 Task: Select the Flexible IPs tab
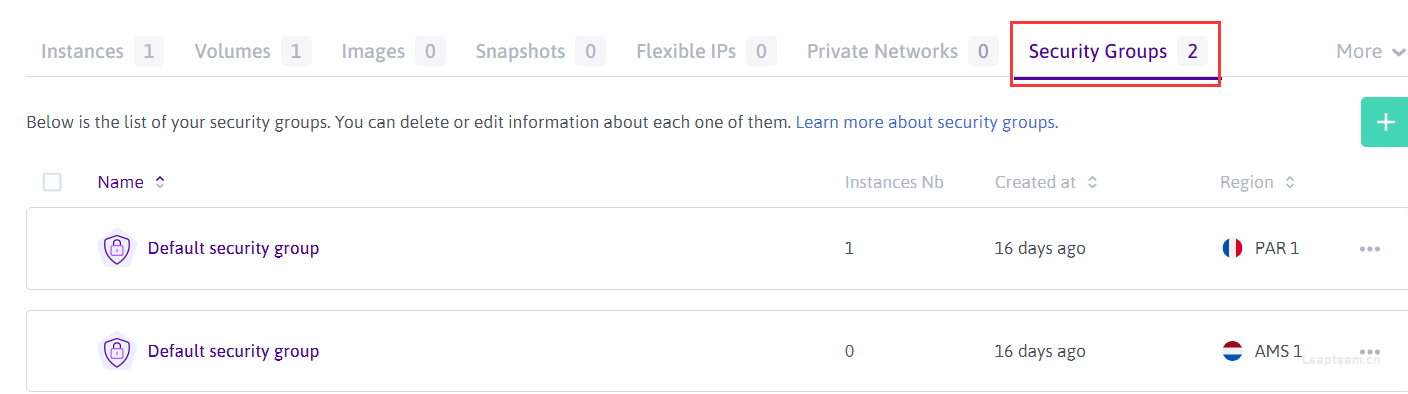706,51
